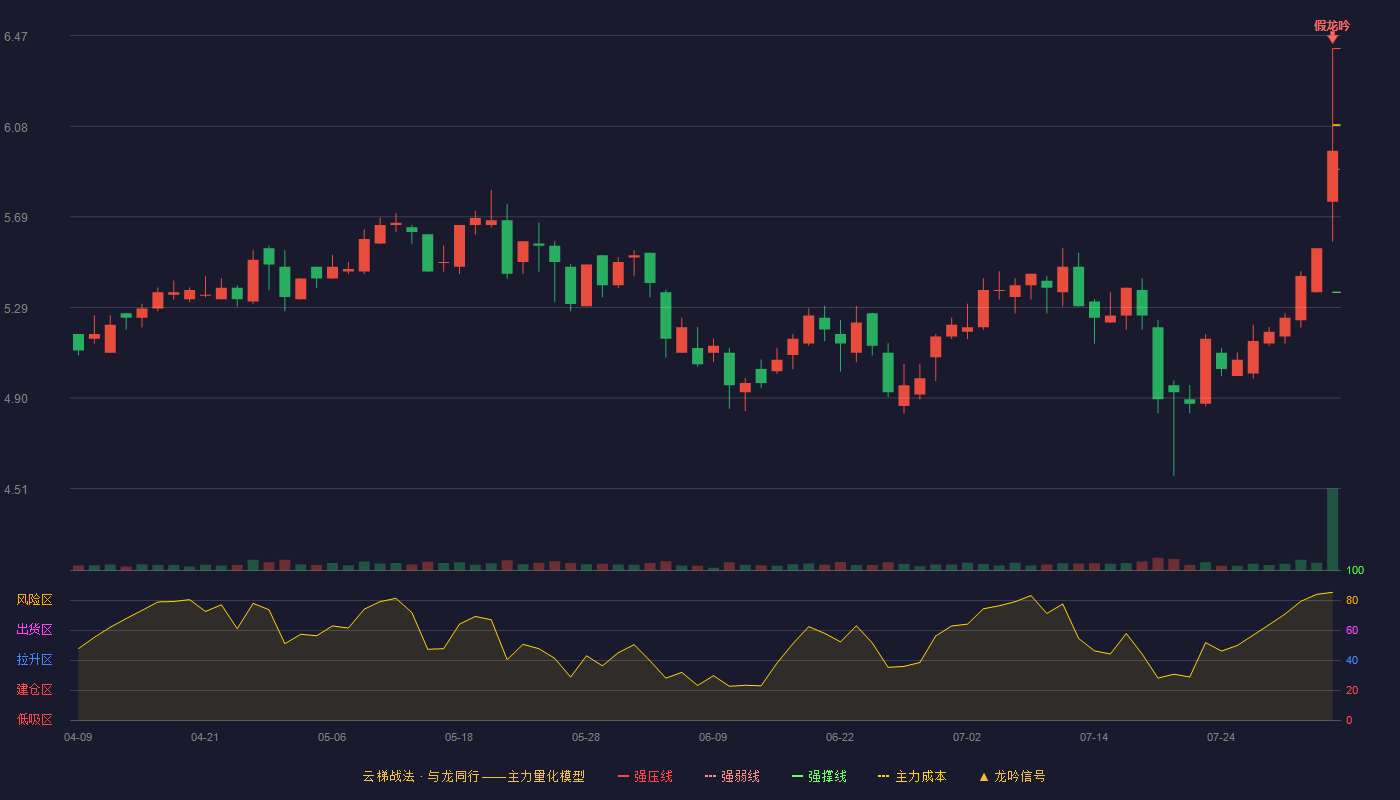Click the 04-09 date label
1400x800 pixels.
coord(78,737)
